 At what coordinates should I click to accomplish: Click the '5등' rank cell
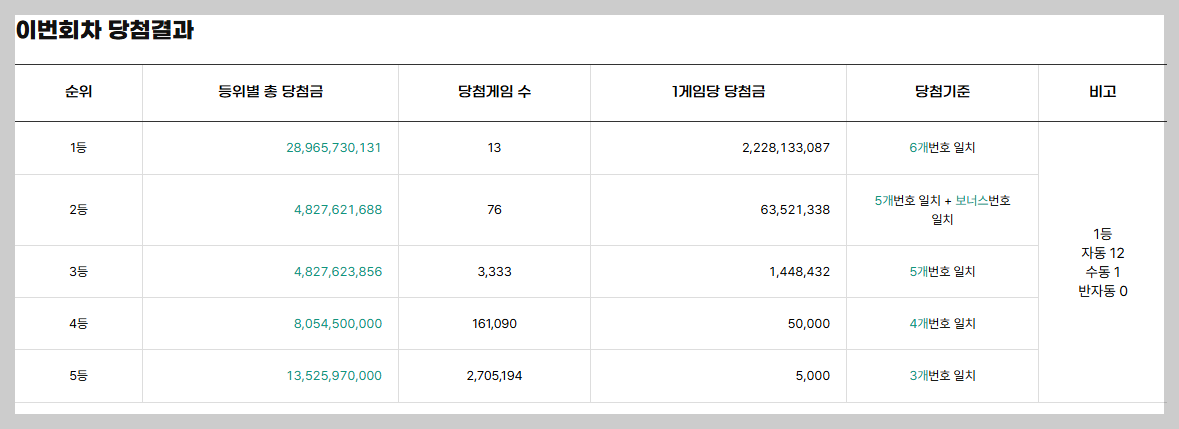(78, 376)
